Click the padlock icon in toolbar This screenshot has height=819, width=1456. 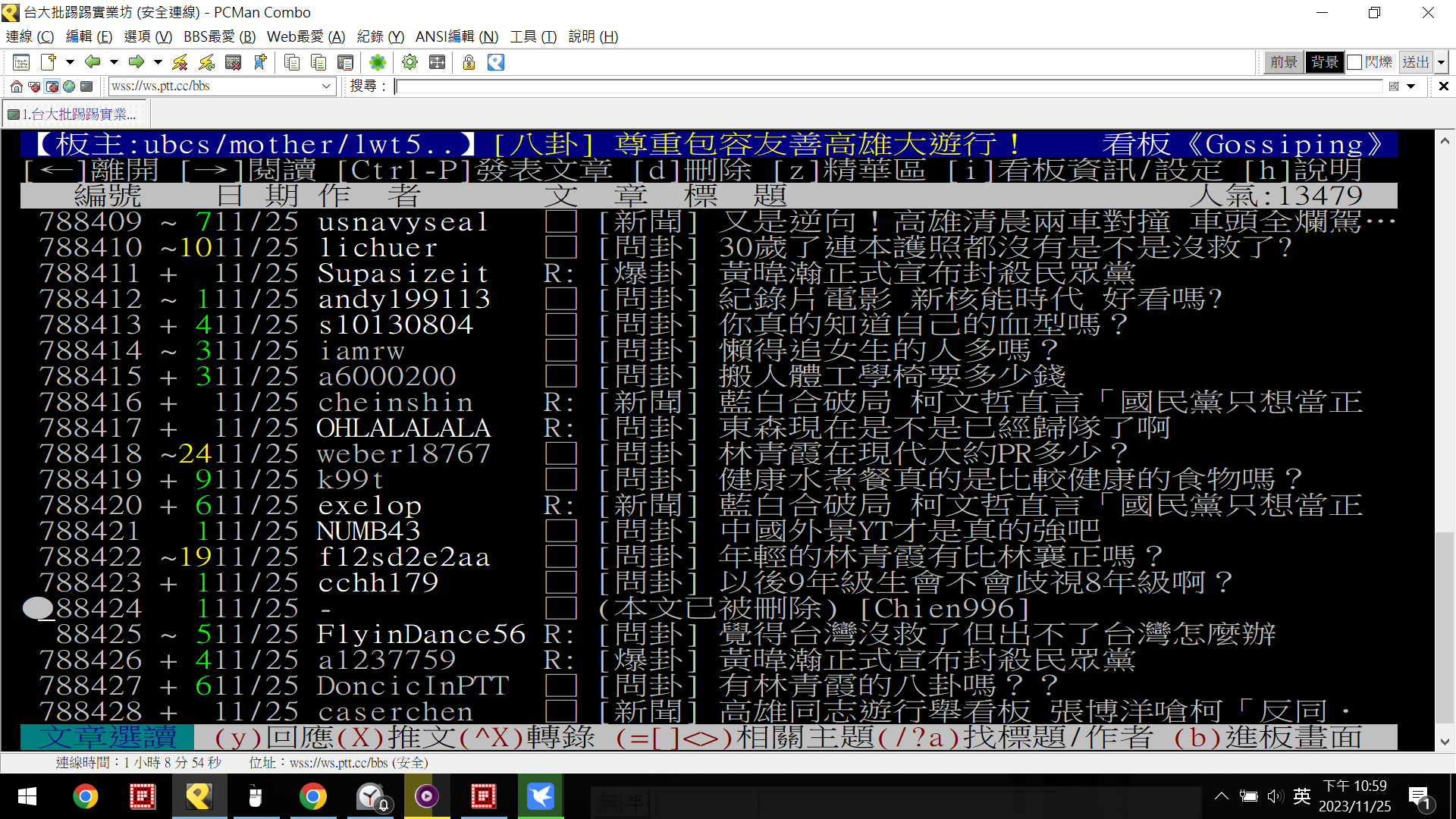pyautogui.click(x=469, y=62)
